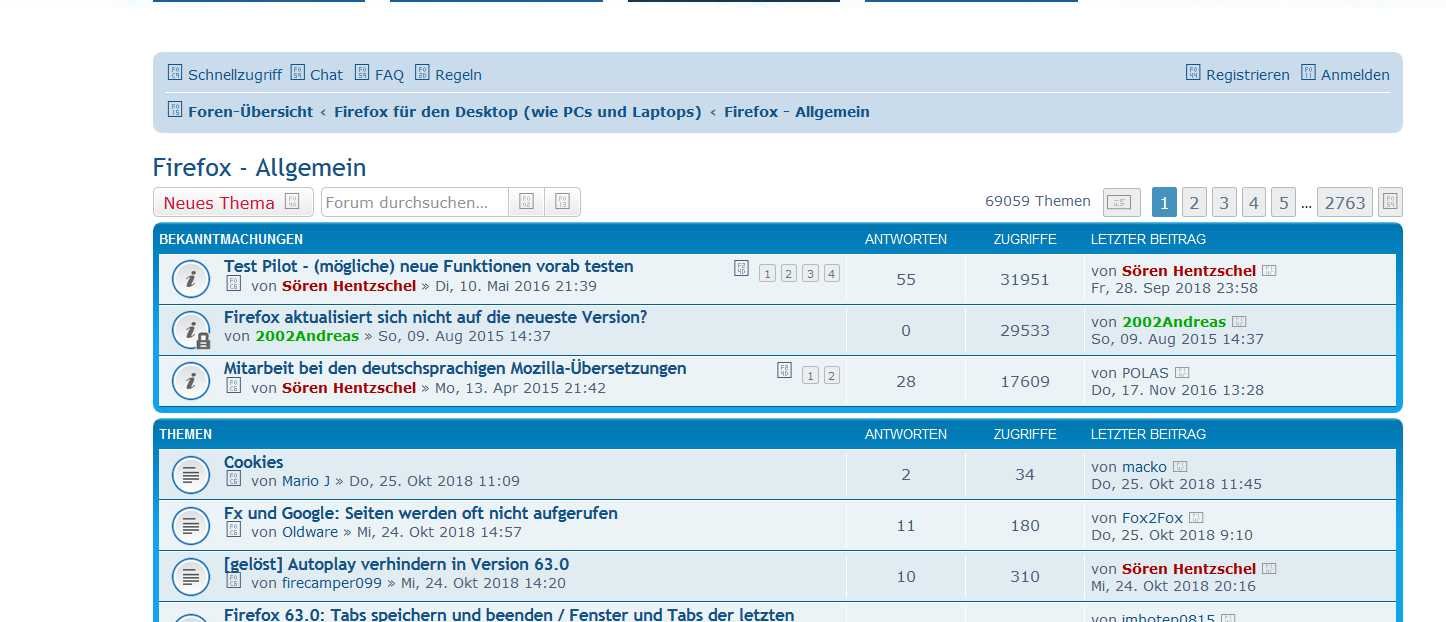Focus the 'Forum durchsuchen' search field
The image size is (1446, 622).
(x=415, y=202)
